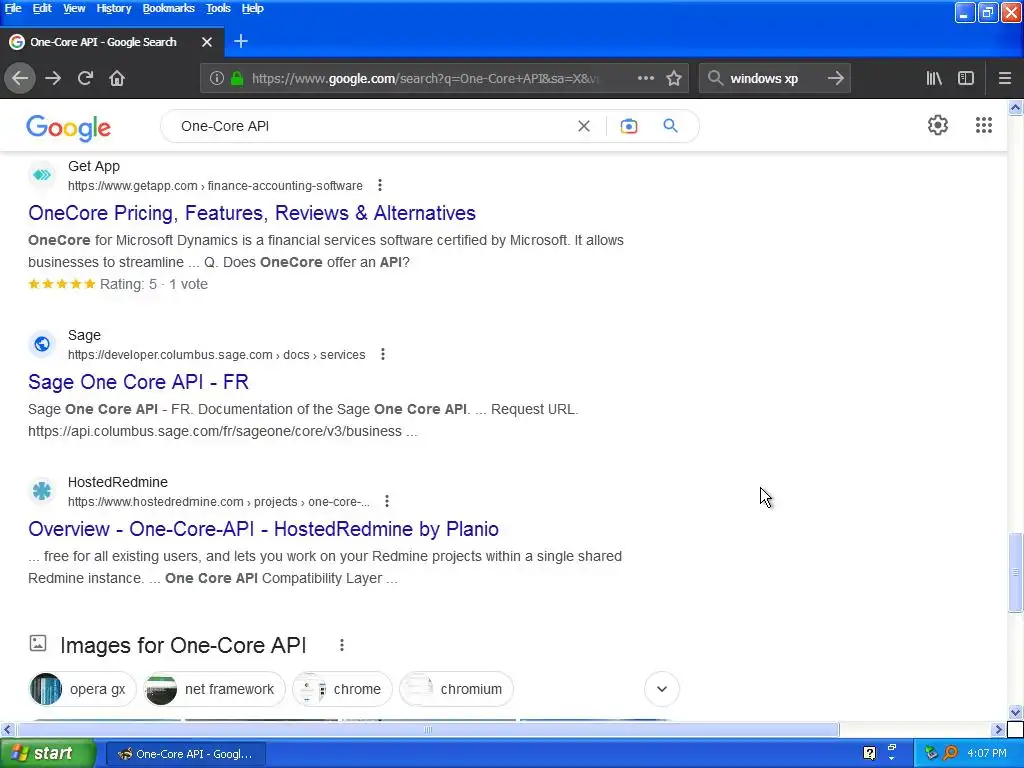The height and width of the screenshot is (768, 1024).
Task: Bookmark this page with the star icon
Action: [674, 78]
